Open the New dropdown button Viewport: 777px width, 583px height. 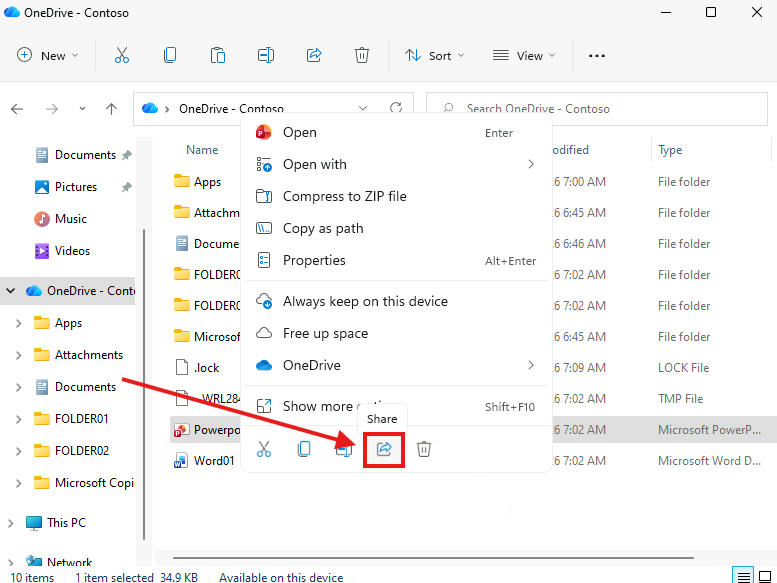coord(48,55)
